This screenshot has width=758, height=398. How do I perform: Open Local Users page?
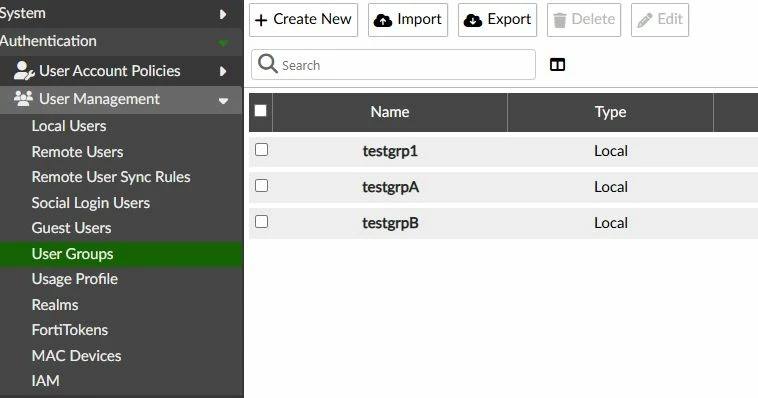(69, 126)
